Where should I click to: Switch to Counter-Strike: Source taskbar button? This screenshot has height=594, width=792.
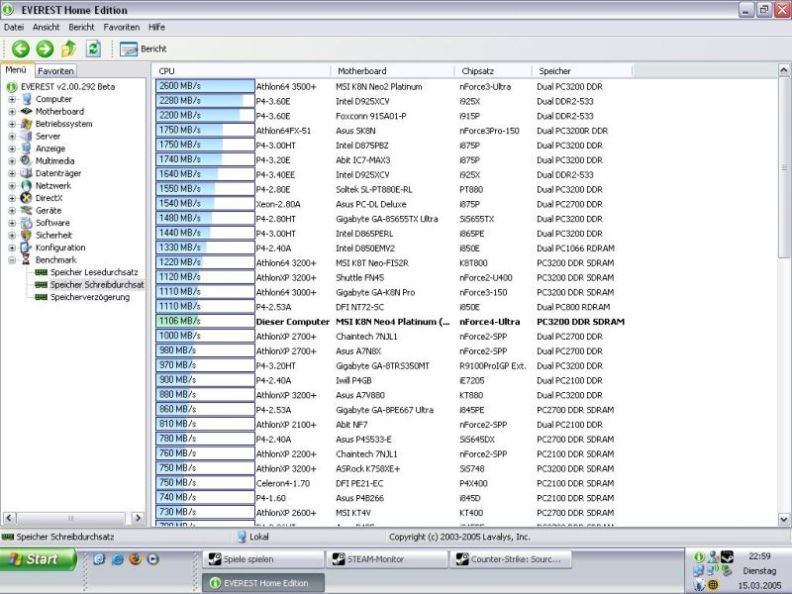[511, 559]
